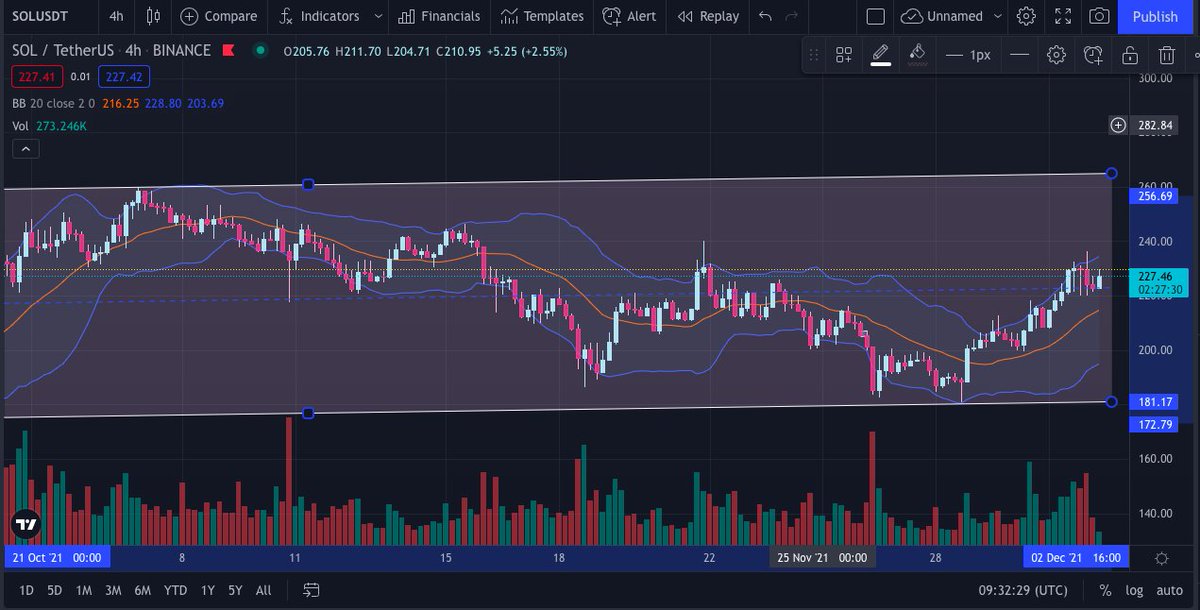1200x610 pixels.
Task: Open time axis settings gear
Action: pyautogui.click(x=1162, y=558)
